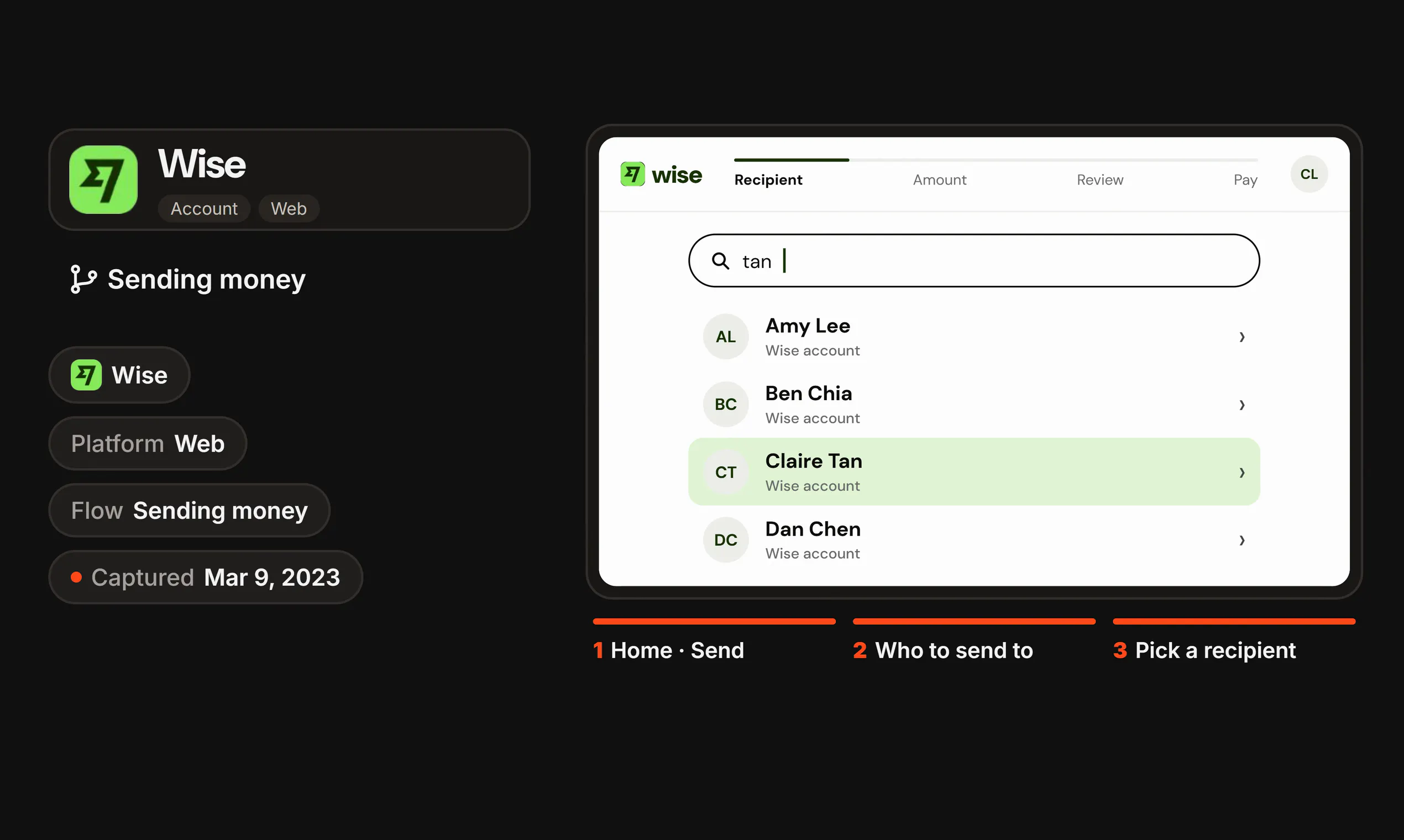Click the AL avatar for Amy Lee
1404x840 pixels.
pyautogui.click(x=726, y=337)
